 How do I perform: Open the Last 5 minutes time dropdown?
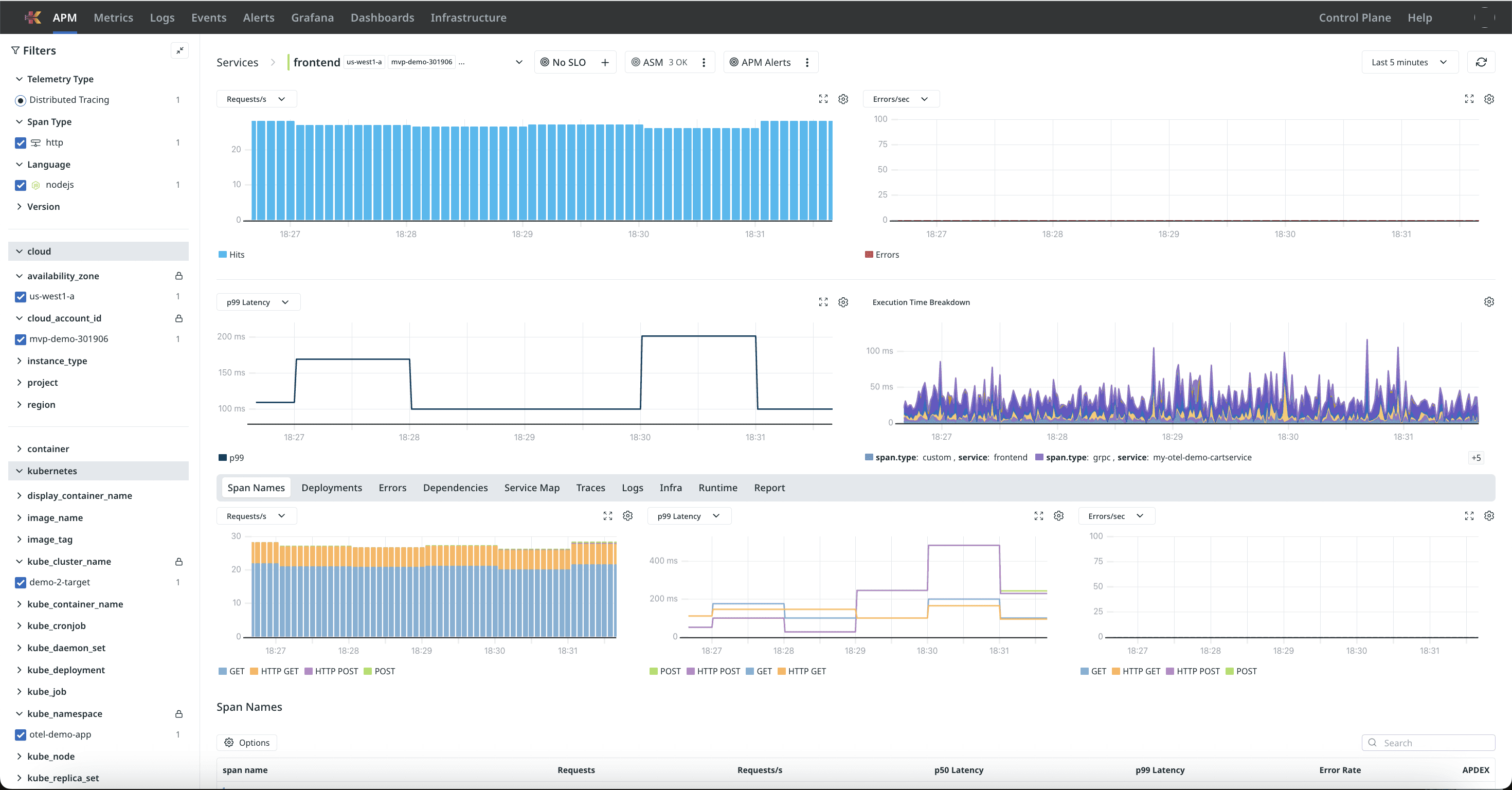1409,62
